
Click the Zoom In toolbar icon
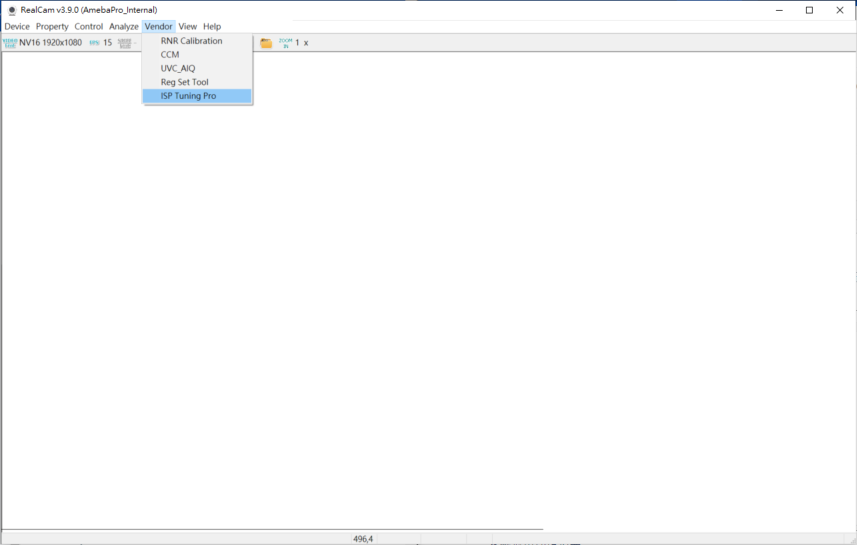[x=285, y=43]
